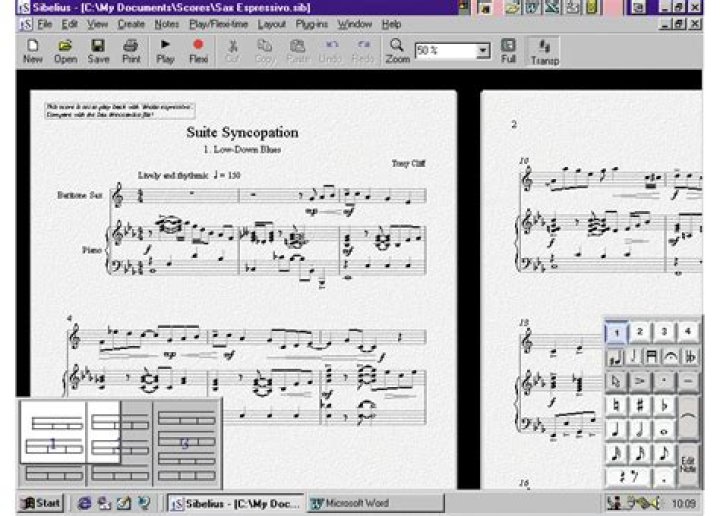Toggle the natural accidental on keypad
The height and width of the screenshot is (516, 720).
pos(616,406)
